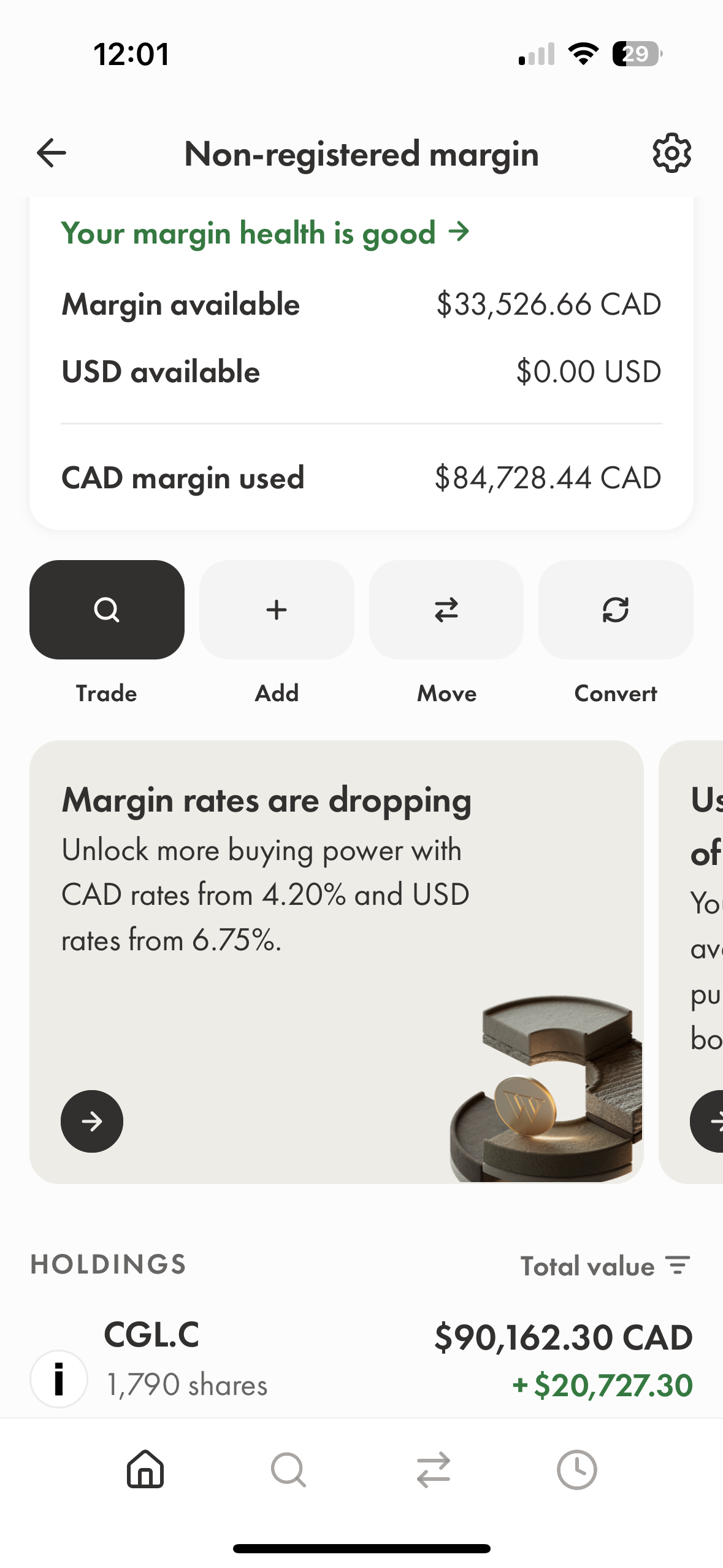Tap the CAD margin used row

[361, 478]
